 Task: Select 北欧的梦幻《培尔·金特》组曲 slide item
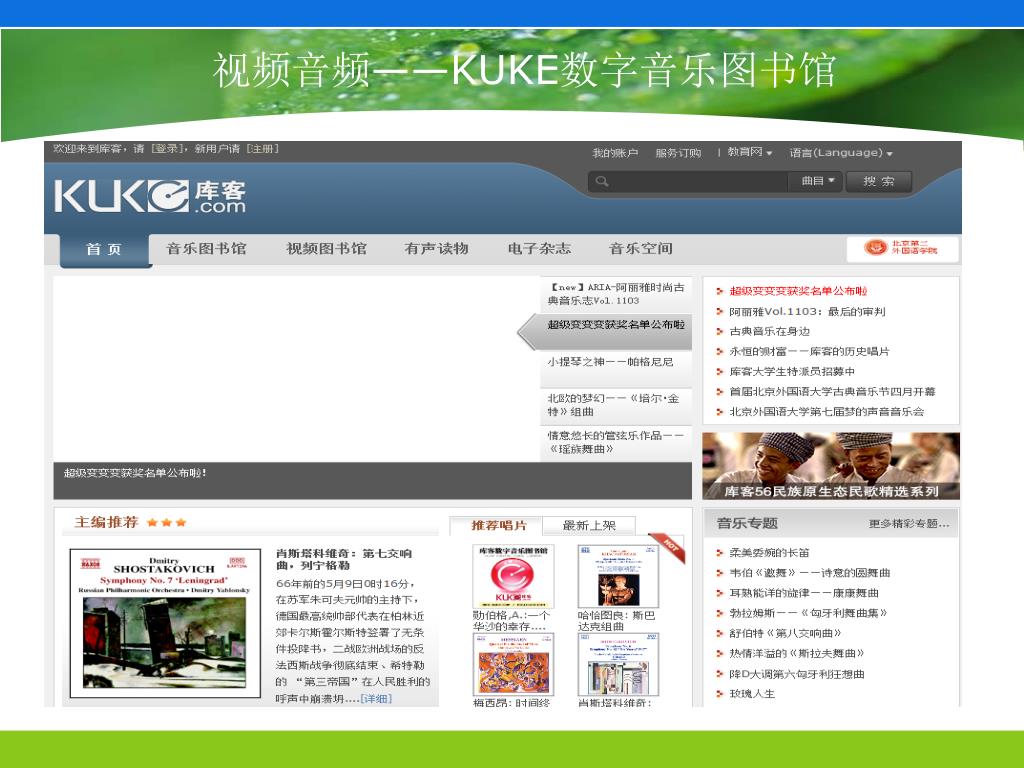tap(616, 405)
